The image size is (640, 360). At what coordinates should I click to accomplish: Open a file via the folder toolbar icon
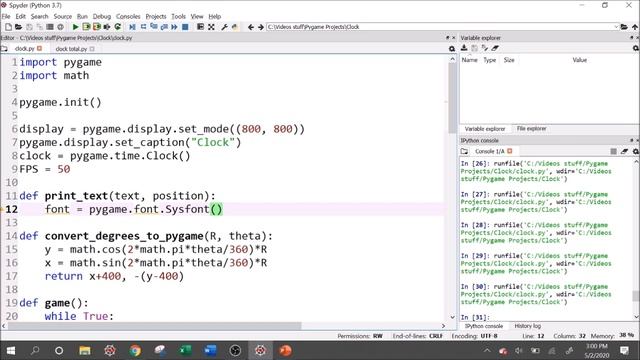pos(18,27)
